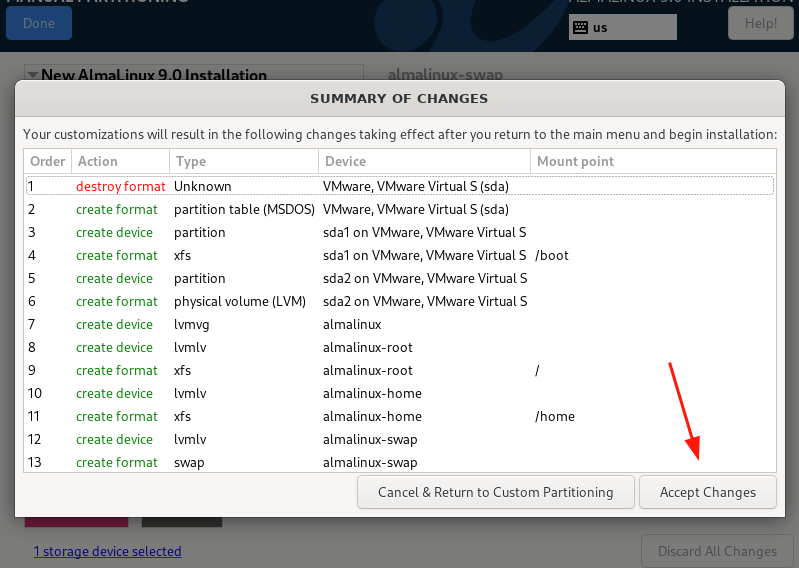The width and height of the screenshot is (799, 568).
Task: Select the partition table (MSDOS) cell
Action: (244, 209)
